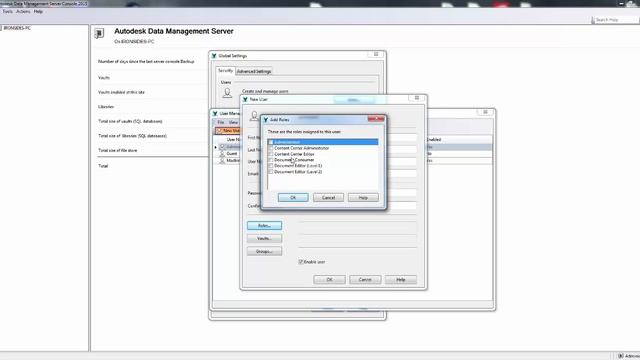Switch to Security tab in Global Settings

[225, 71]
